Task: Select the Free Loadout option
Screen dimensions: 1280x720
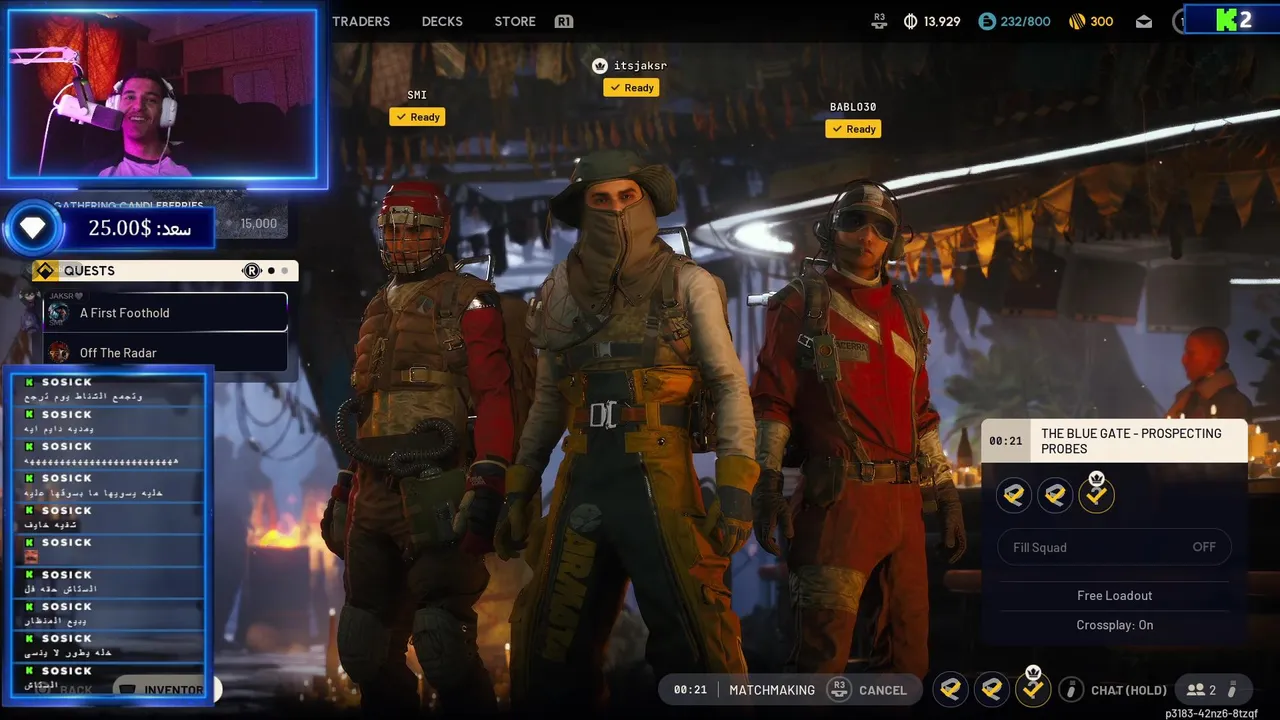Action: click(x=1115, y=595)
